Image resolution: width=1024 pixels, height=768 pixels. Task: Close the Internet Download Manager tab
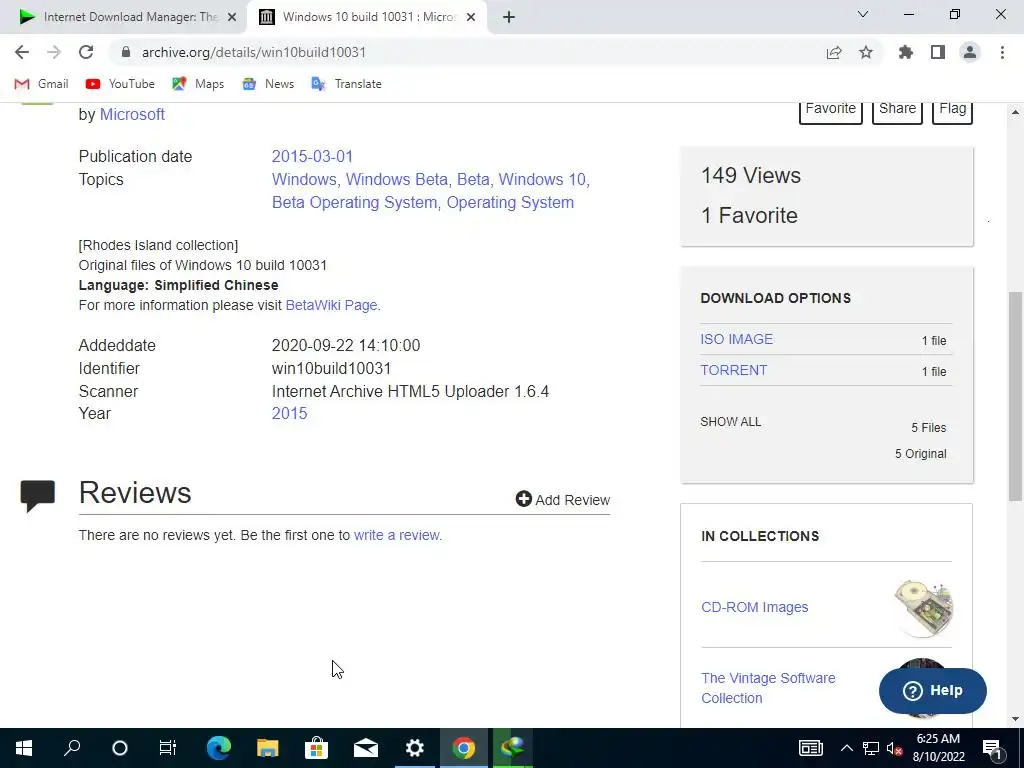coord(232,18)
